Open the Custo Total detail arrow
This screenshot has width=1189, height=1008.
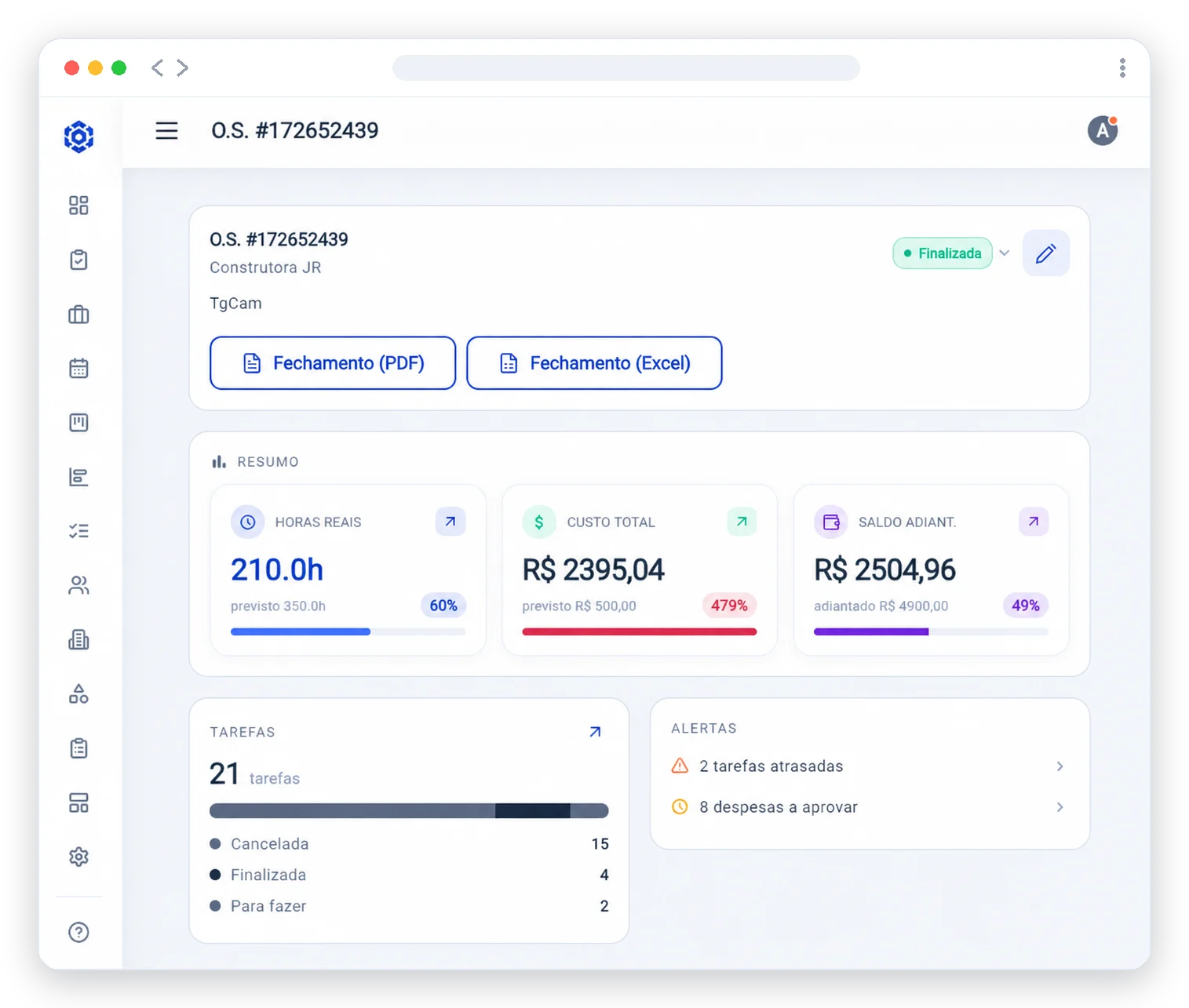coord(742,522)
